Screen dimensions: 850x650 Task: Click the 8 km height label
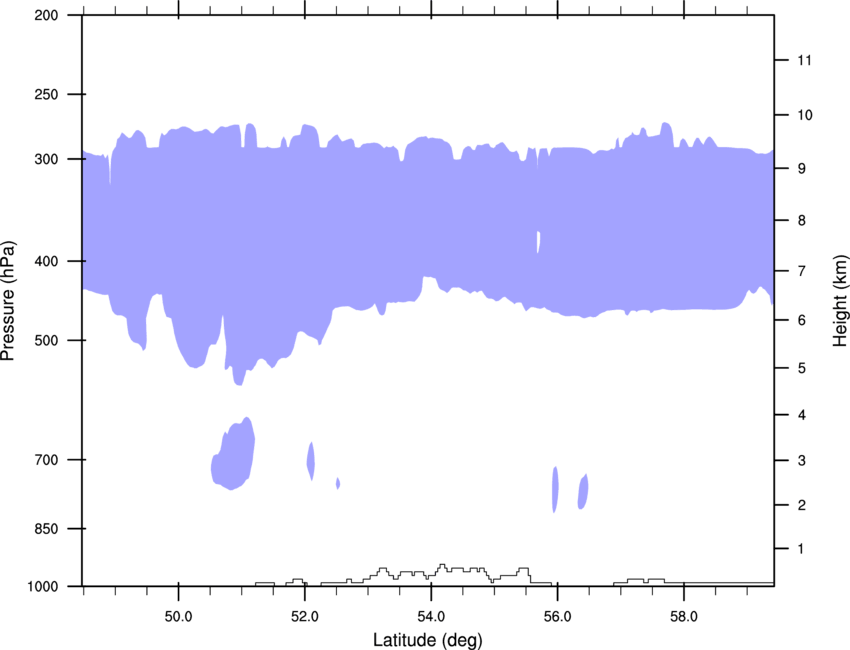point(801,221)
